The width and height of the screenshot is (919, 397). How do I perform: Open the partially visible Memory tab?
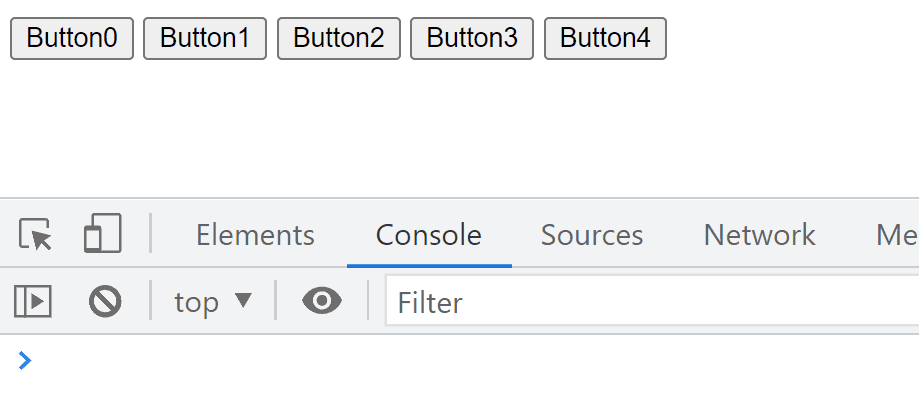click(x=897, y=235)
